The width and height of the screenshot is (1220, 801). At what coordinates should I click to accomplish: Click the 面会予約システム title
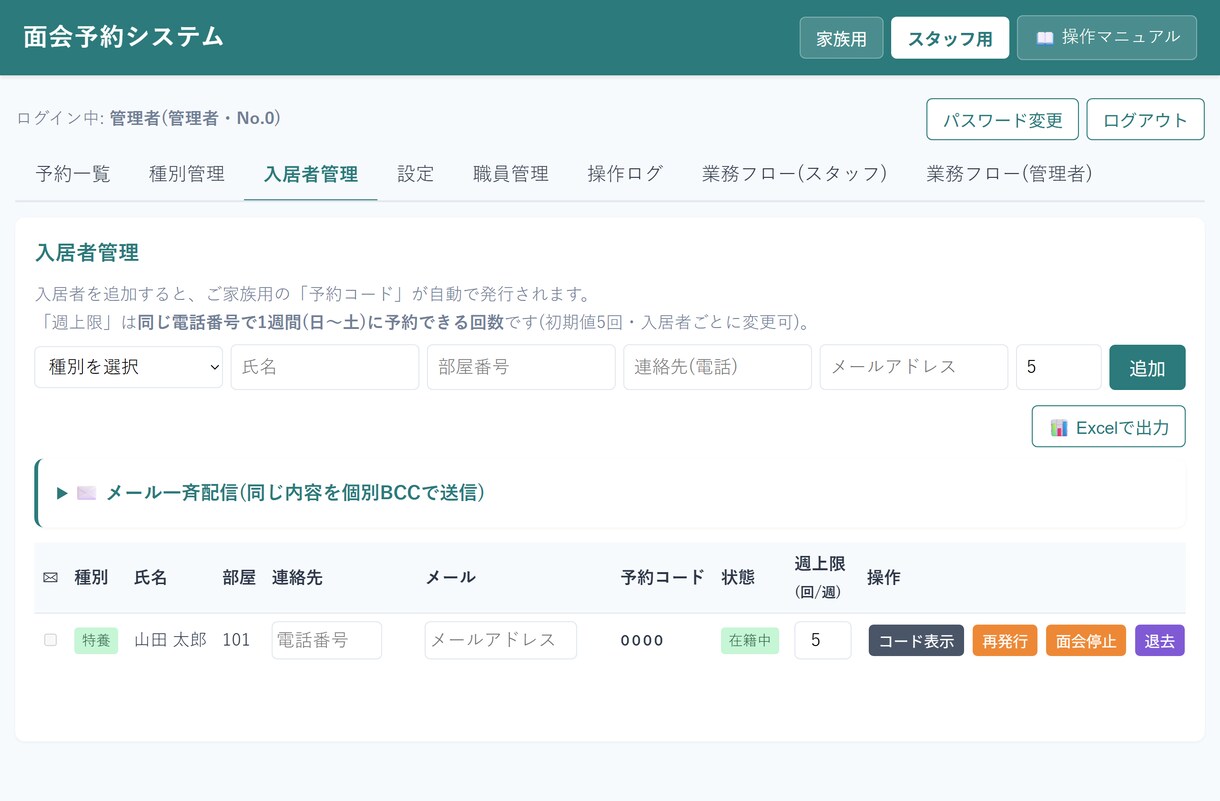[124, 37]
